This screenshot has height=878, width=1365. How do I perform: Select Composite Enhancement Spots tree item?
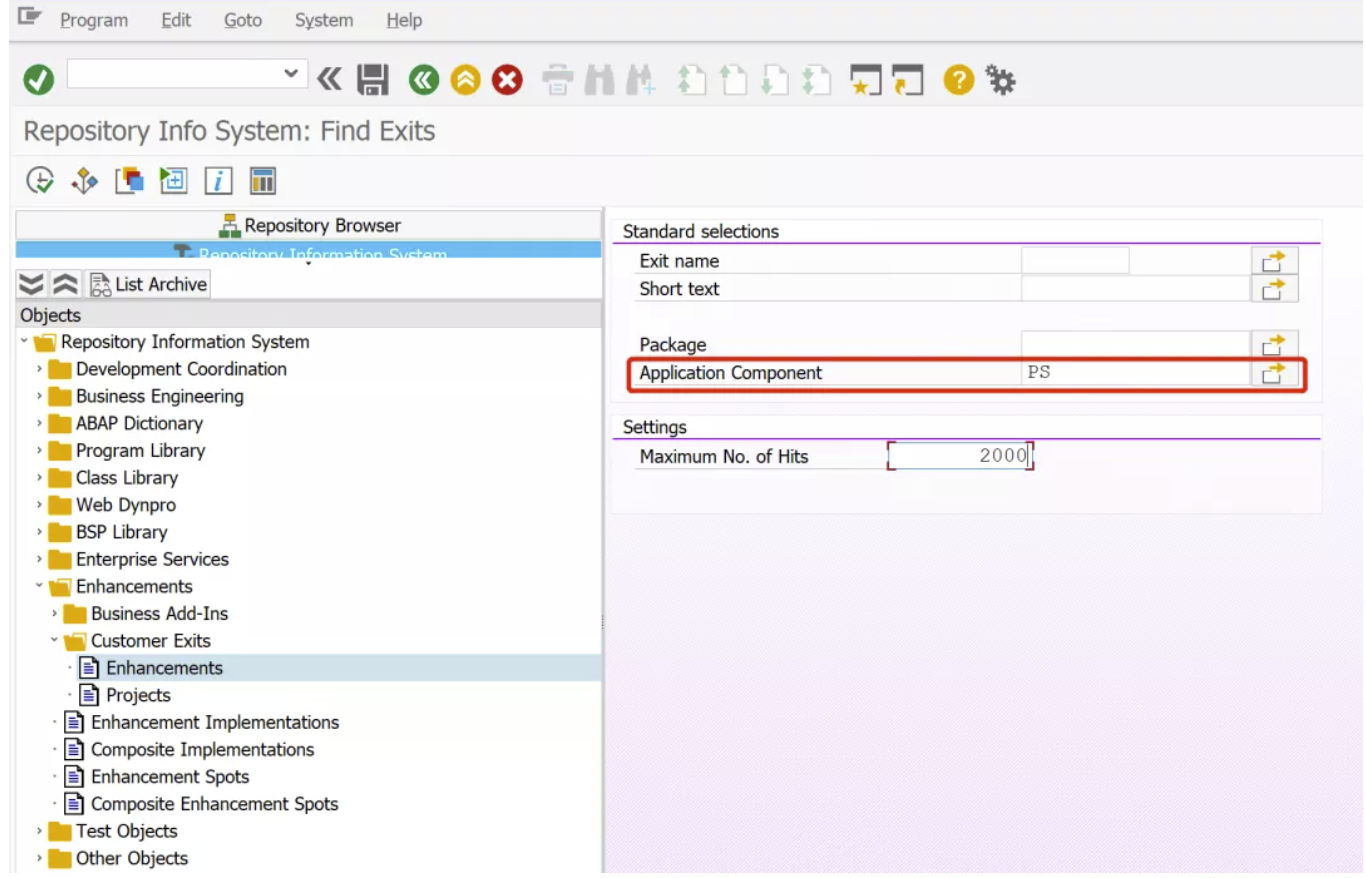(x=215, y=804)
